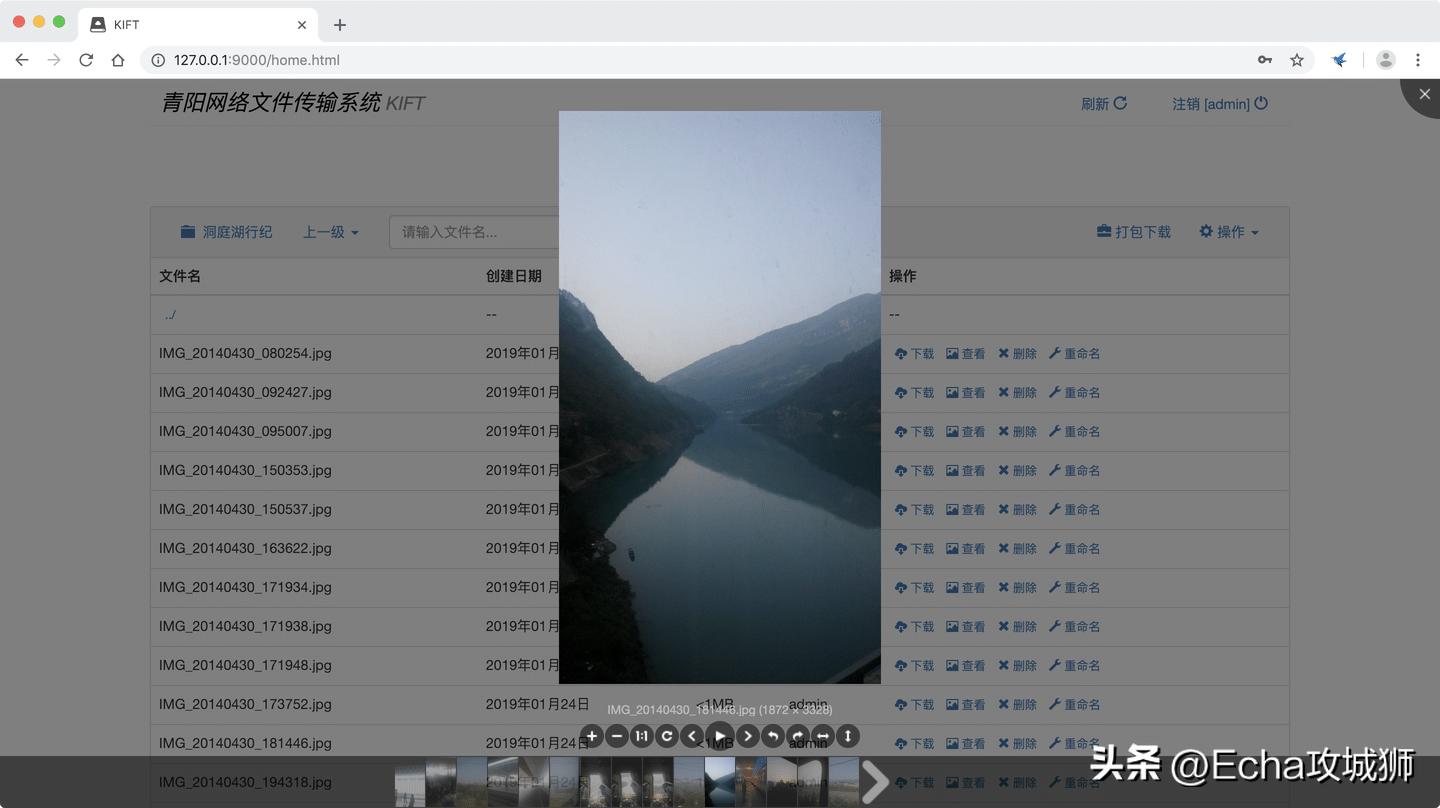Rotate the image clockwise
This screenshot has width=1440, height=808.
click(x=797, y=735)
